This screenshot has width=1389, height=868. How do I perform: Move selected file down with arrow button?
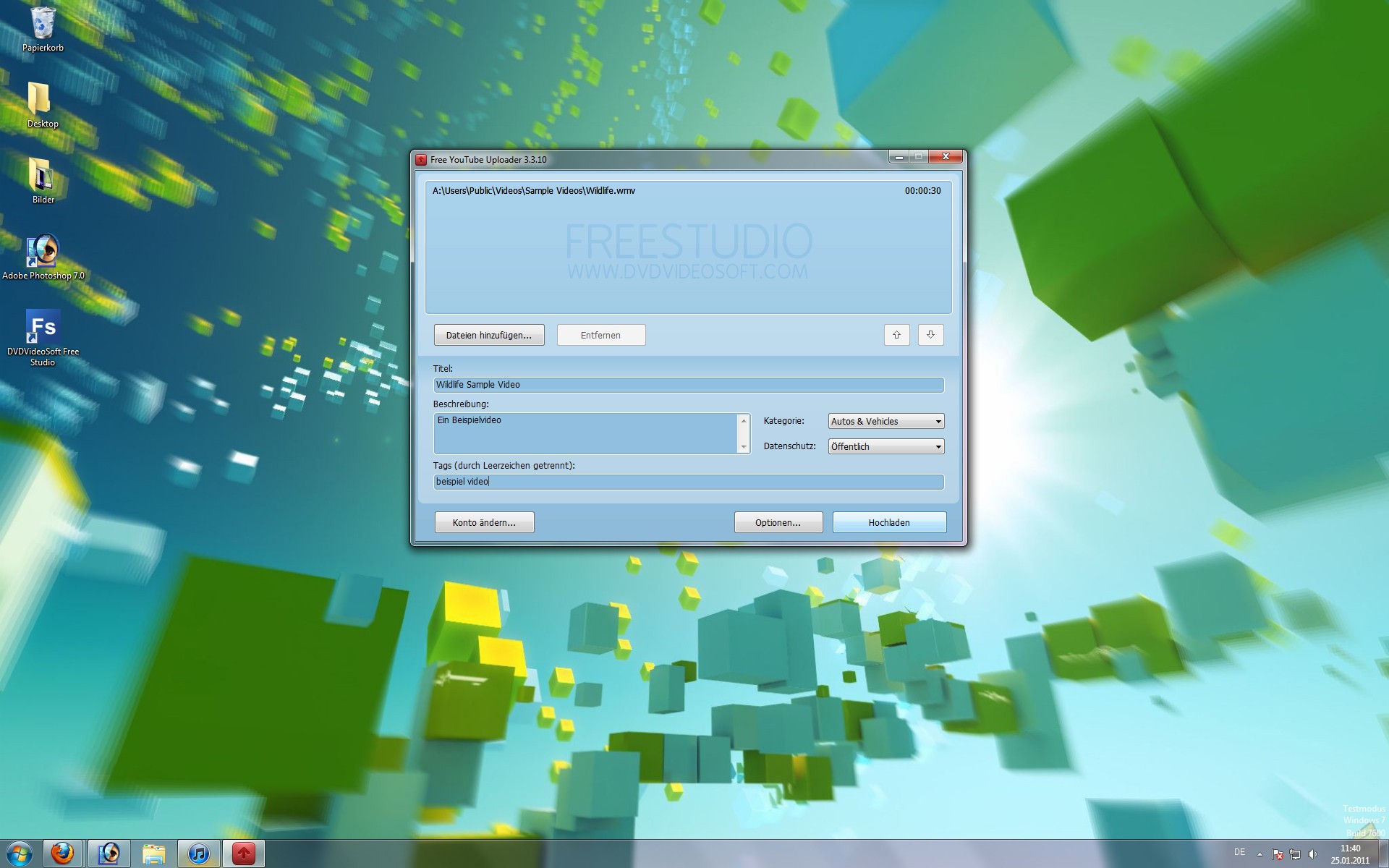[930, 335]
